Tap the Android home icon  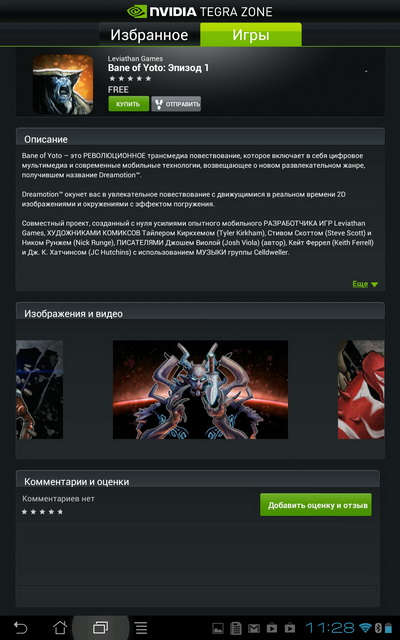click(x=60, y=627)
